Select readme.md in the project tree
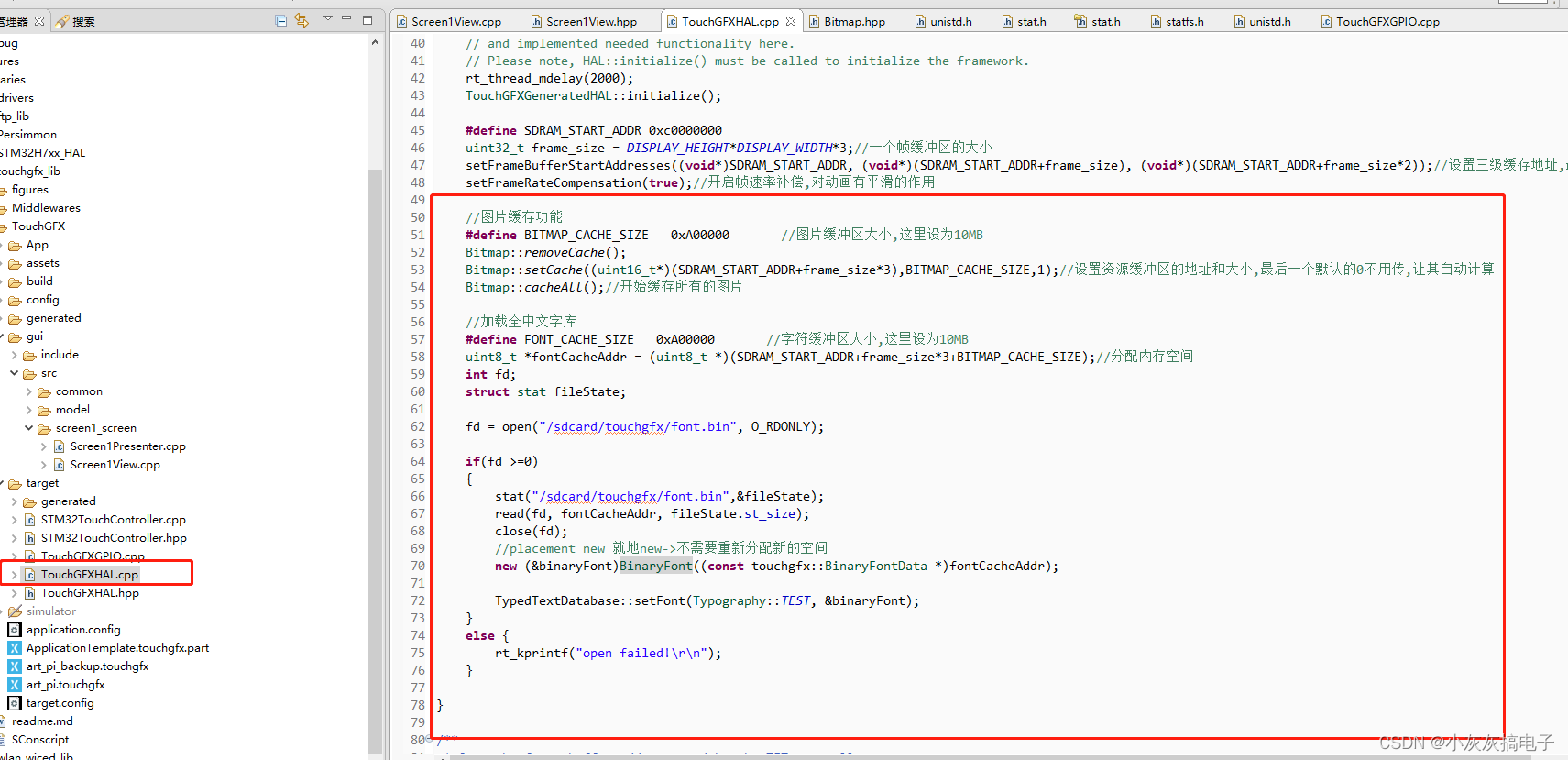 (42, 721)
